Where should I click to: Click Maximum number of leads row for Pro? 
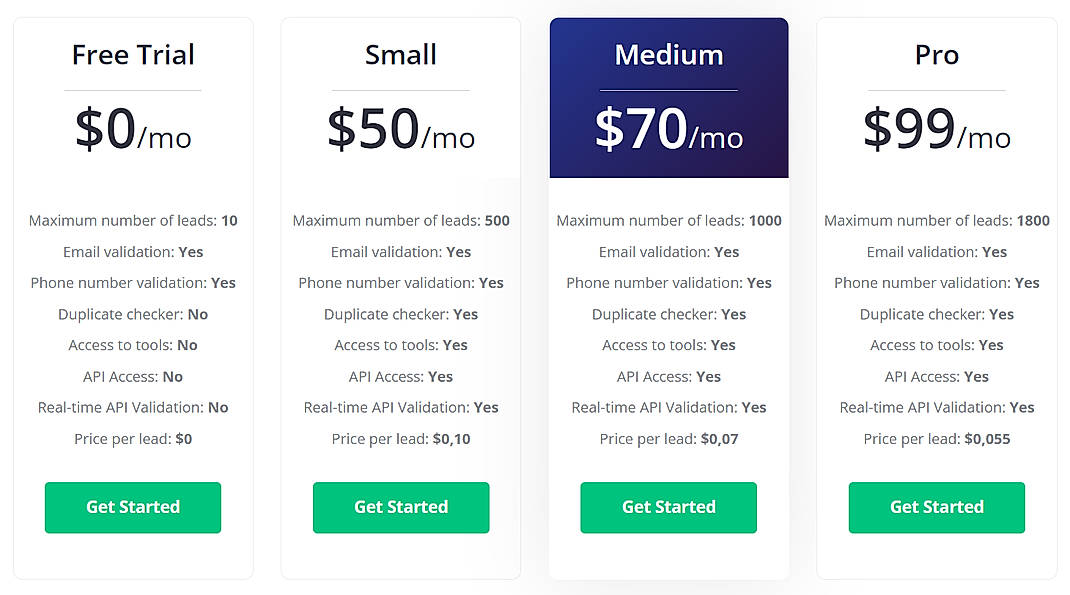[x=936, y=220]
